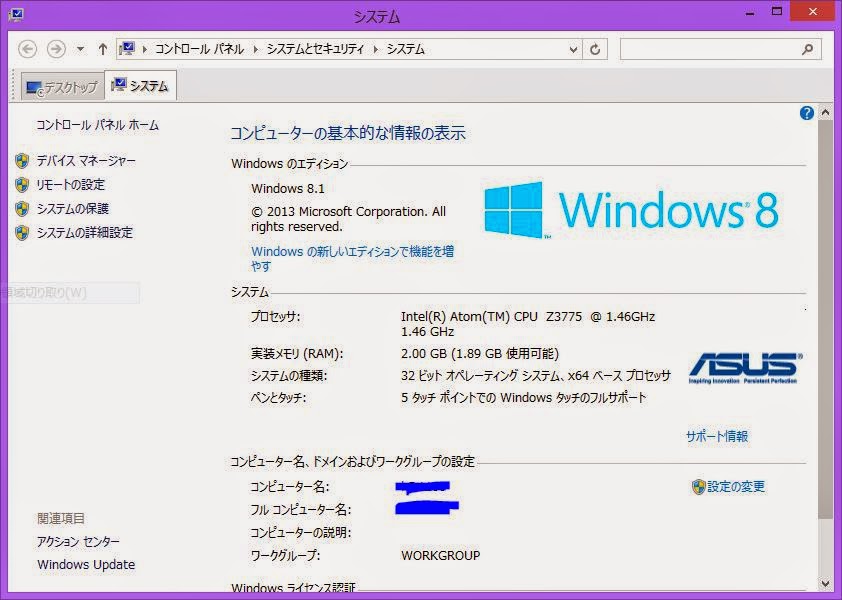Viewport: 842px width, 600px height.
Task: Click the shield icon beside 設定の変更
Action: point(698,487)
